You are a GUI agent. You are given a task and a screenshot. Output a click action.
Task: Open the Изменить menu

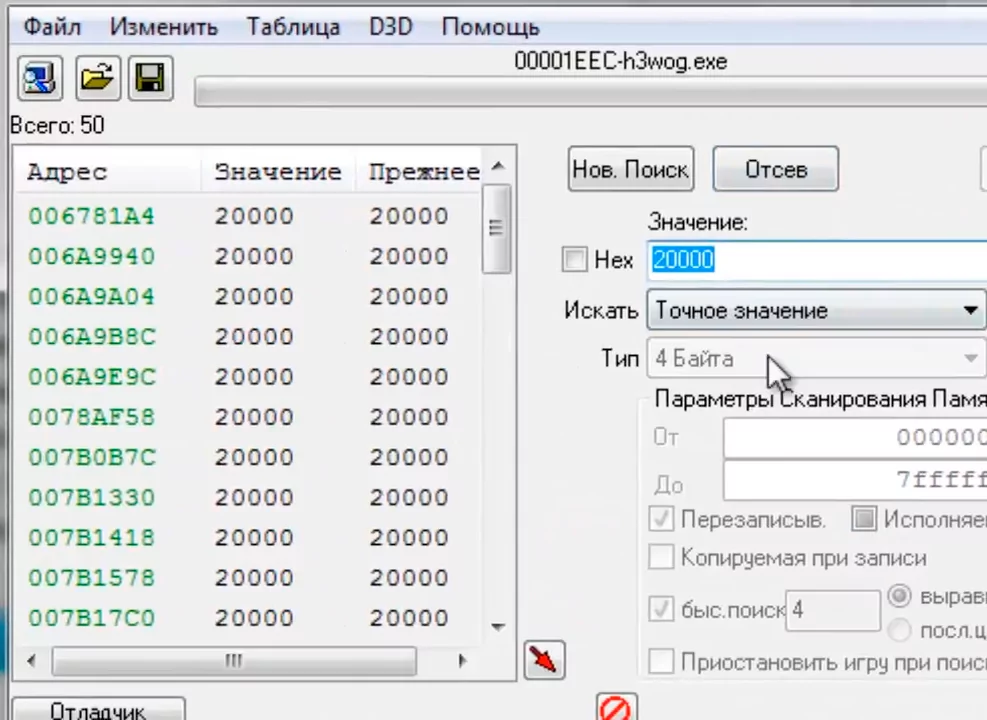[164, 27]
